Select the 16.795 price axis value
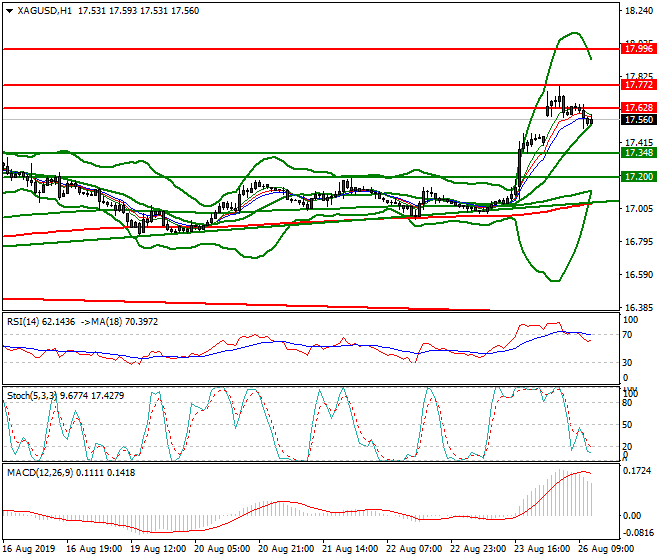This screenshot has height=560, width=660. click(x=639, y=242)
